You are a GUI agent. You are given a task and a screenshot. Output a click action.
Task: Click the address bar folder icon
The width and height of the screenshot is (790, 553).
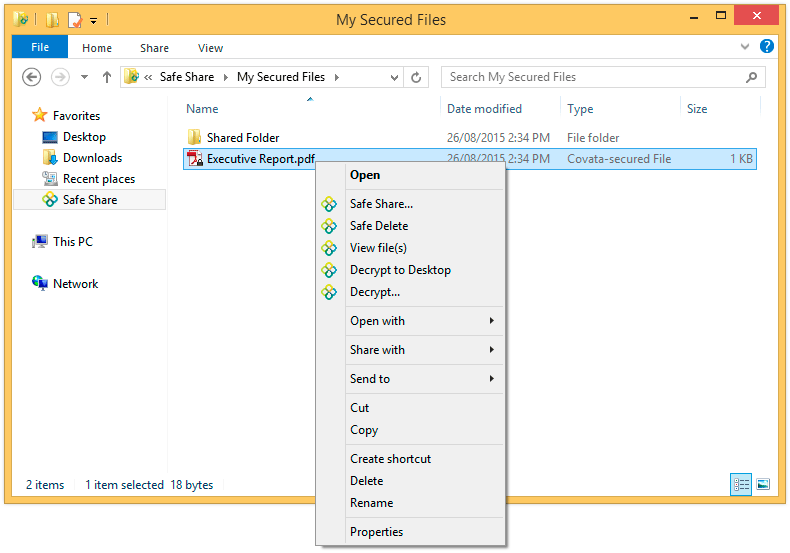pos(131,77)
